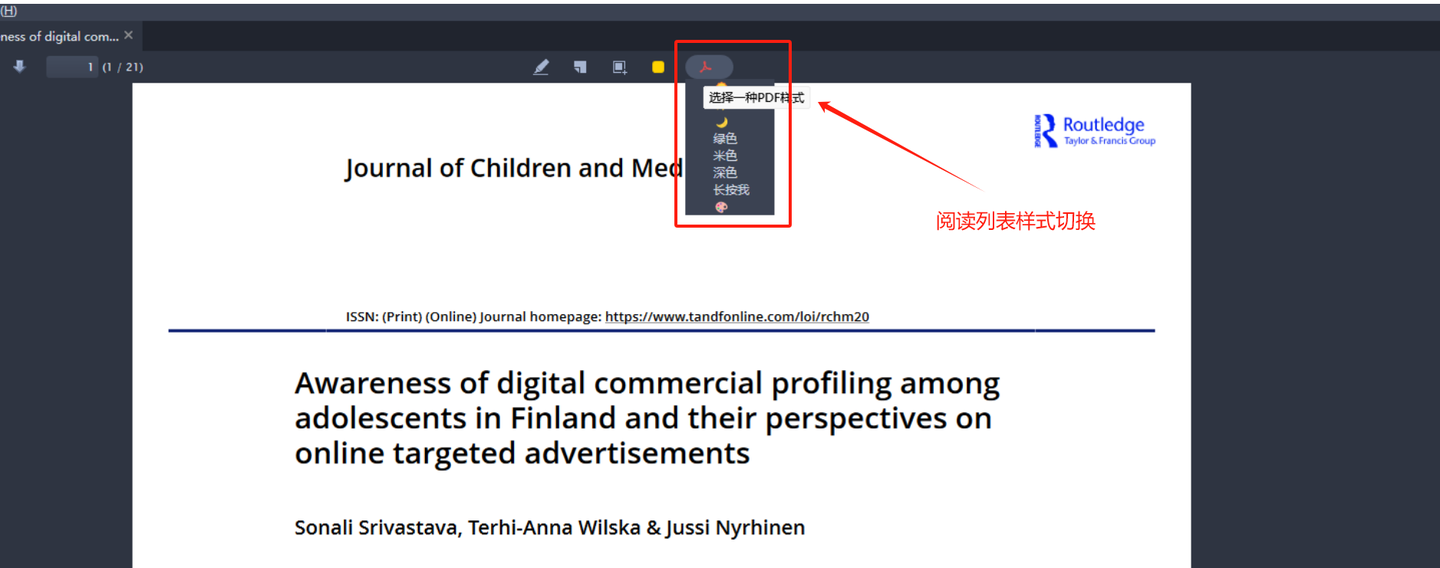Edit the page number input field
Image resolution: width=1440 pixels, height=568 pixels.
72,67
